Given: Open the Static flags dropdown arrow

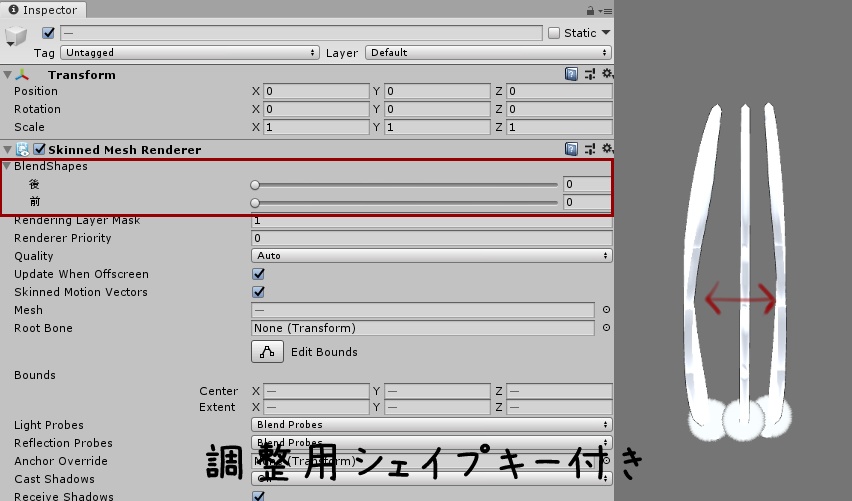Looking at the screenshot, I should (606, 33).
